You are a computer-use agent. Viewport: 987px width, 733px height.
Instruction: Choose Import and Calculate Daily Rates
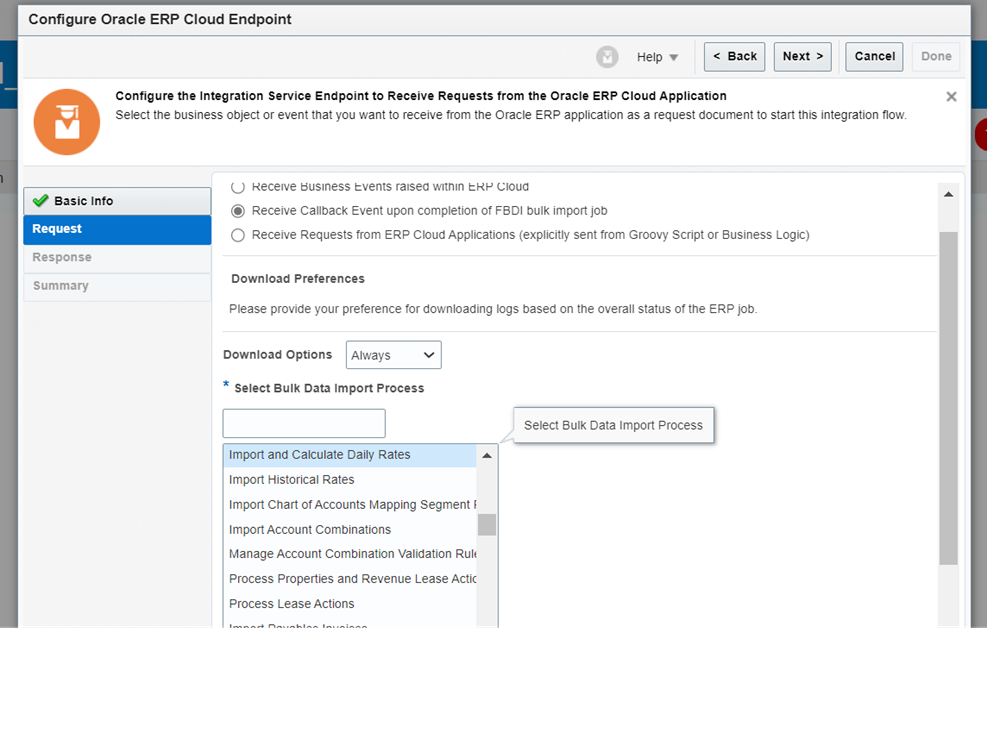click(350, 455)
